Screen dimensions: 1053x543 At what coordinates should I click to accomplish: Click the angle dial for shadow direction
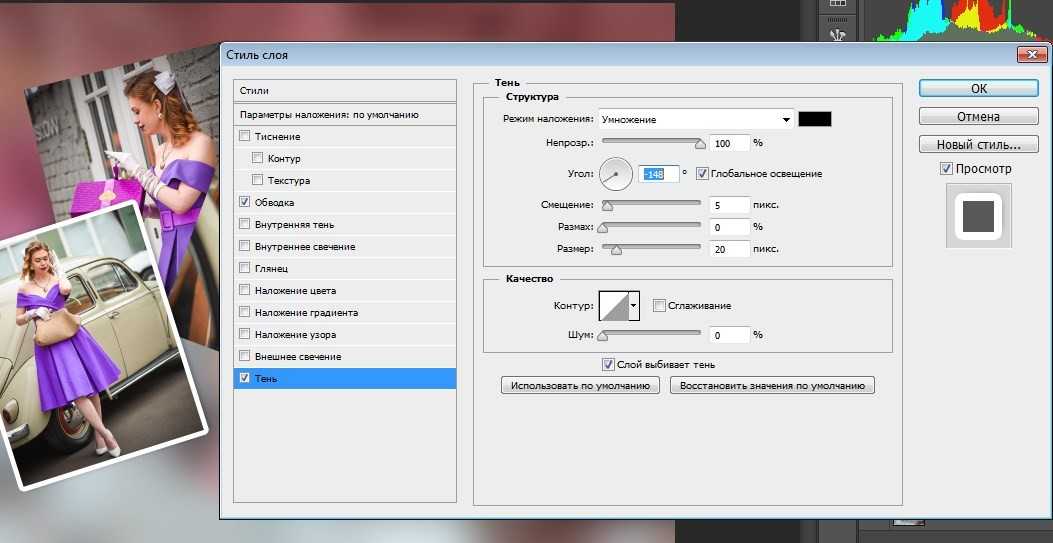[616, 174]
